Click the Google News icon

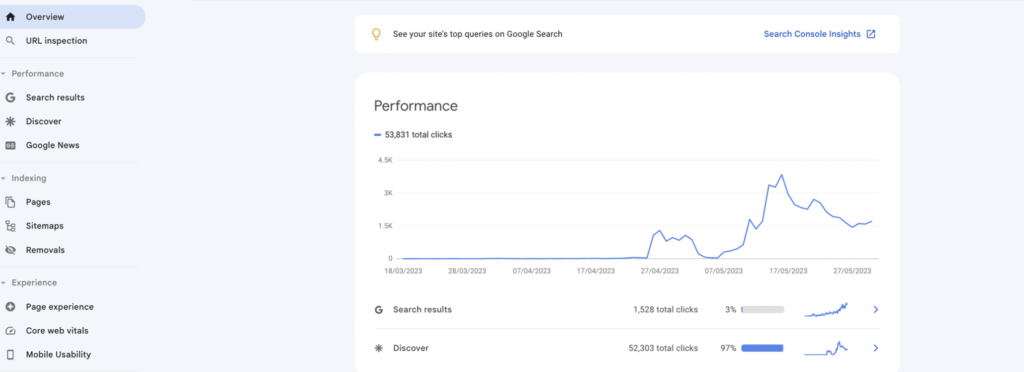(10, 146)
